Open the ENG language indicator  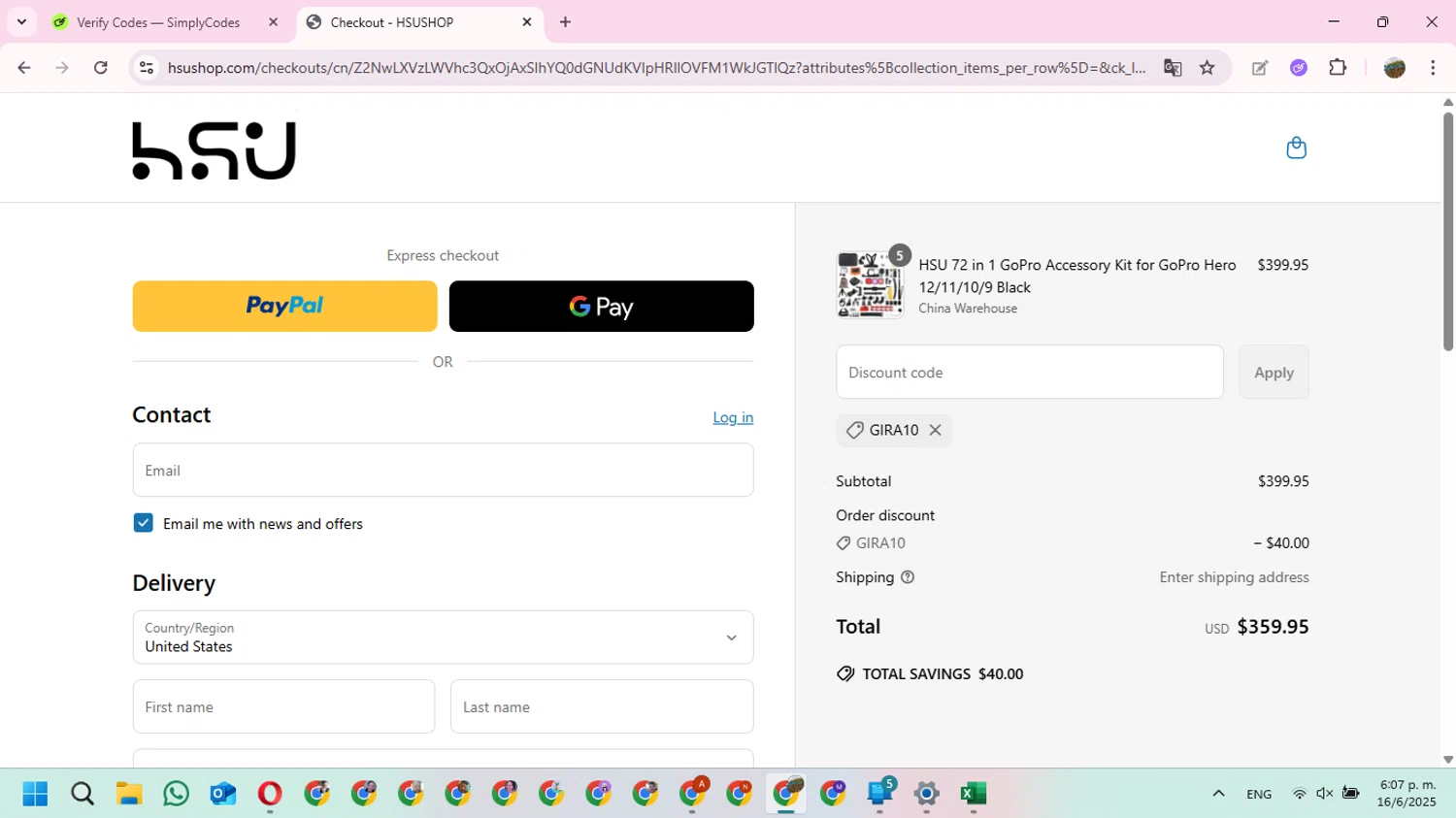click(x=1259, y=794)
